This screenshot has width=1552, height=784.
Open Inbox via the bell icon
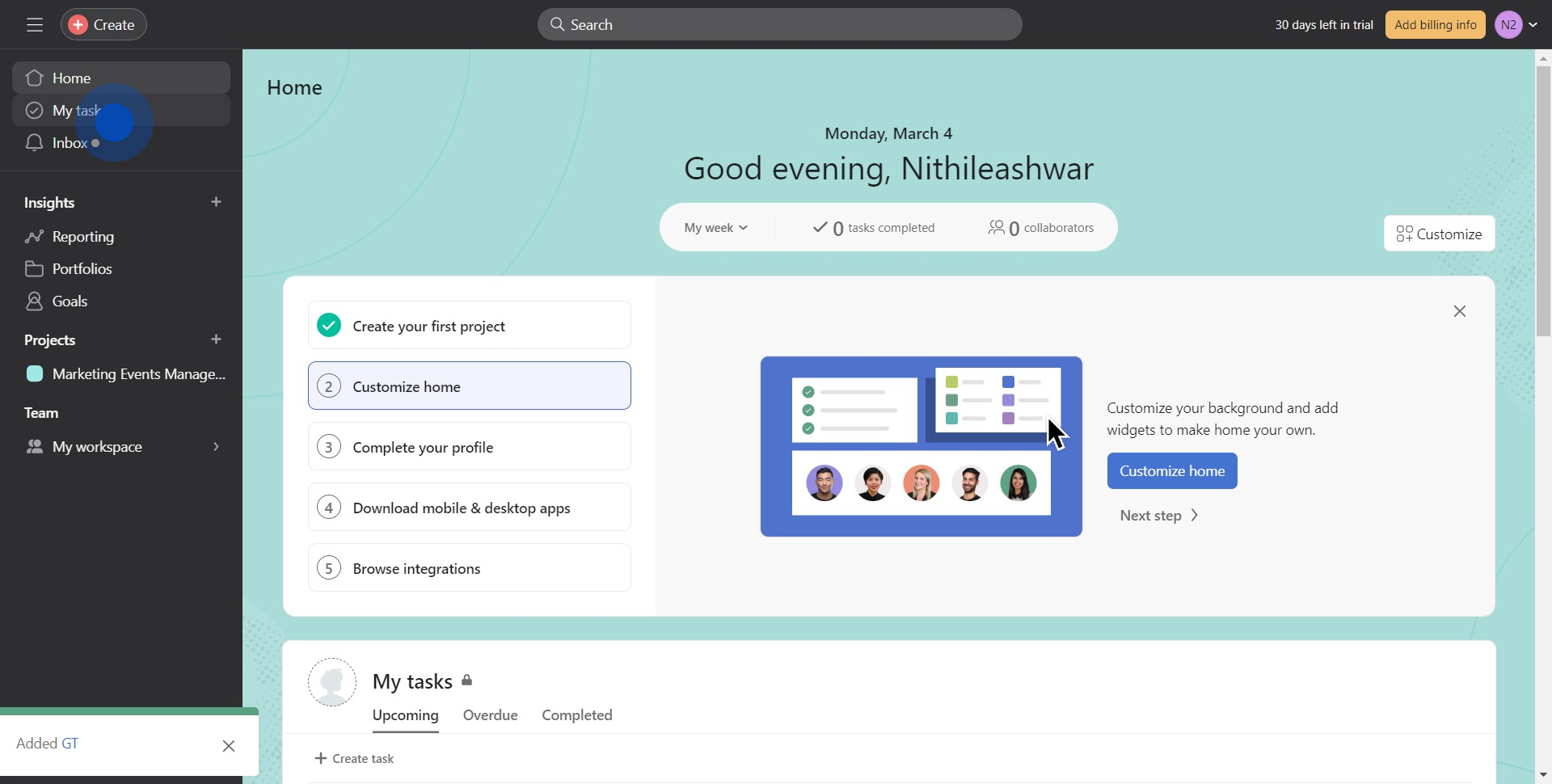pos(34,143)
